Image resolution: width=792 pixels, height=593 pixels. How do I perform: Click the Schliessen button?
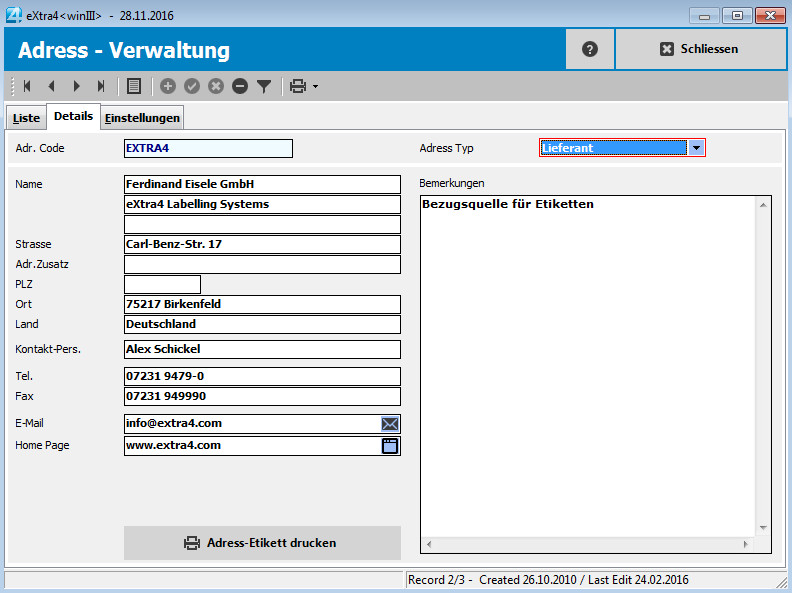699,49
